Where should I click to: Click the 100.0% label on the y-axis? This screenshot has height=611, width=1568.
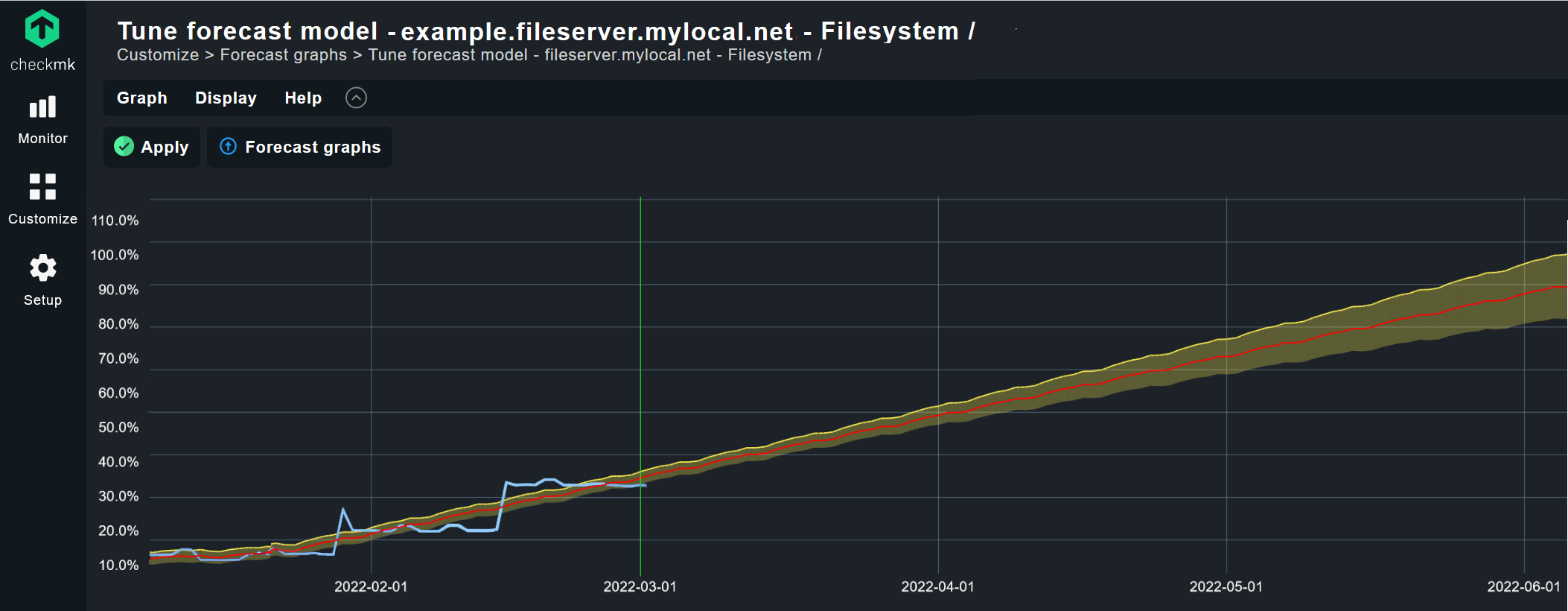coord(115,255)
